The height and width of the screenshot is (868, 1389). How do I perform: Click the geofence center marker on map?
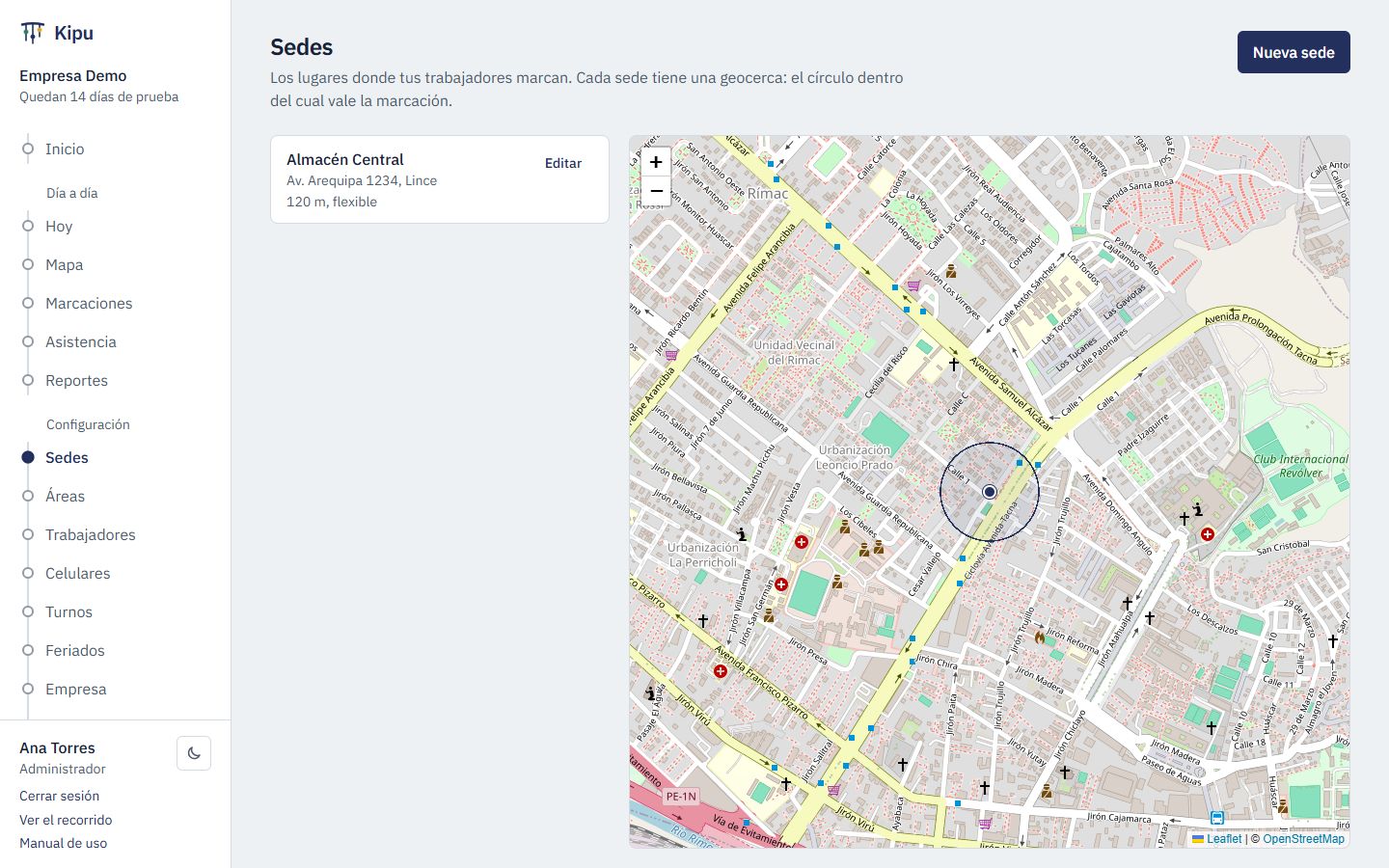(989, 492)
